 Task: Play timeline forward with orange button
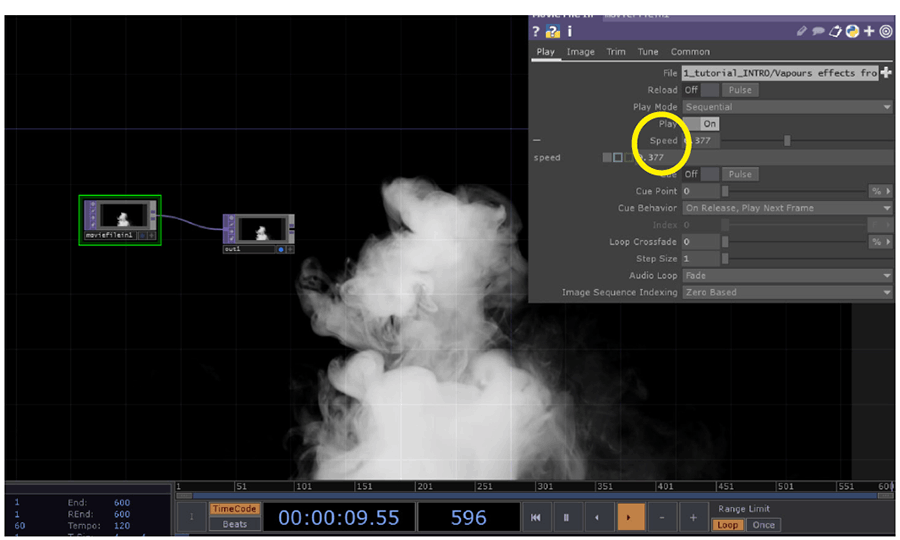pos(629,517)
